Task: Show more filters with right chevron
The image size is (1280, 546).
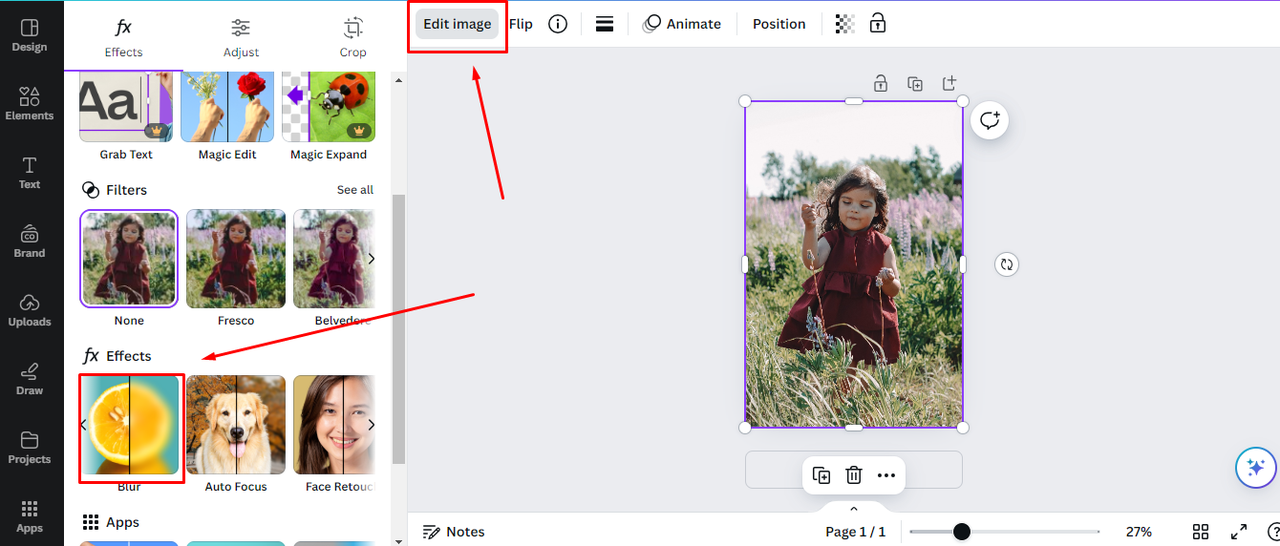Action: (x=372, y=259)
